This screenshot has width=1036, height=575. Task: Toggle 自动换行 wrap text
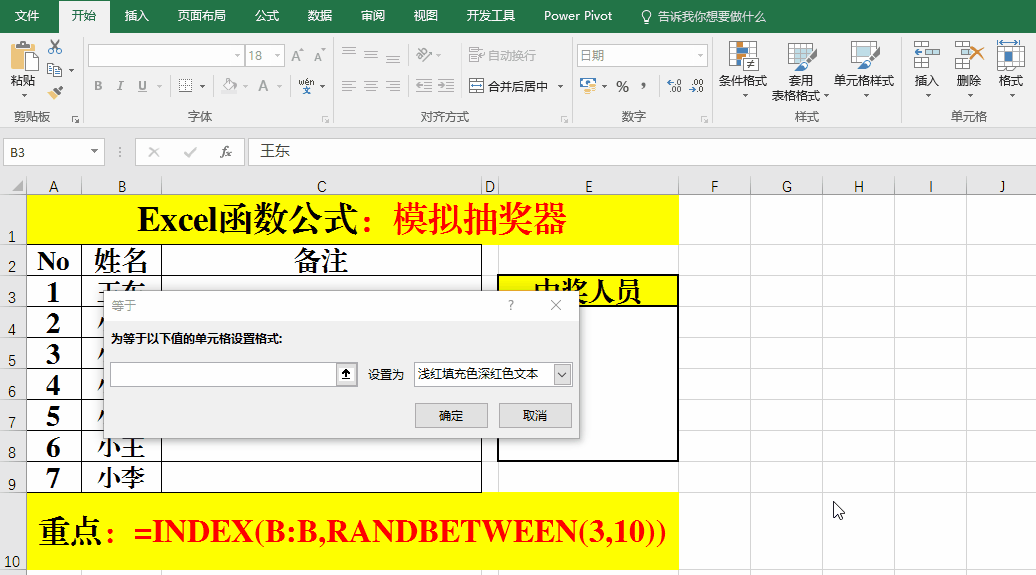(502, 56)
